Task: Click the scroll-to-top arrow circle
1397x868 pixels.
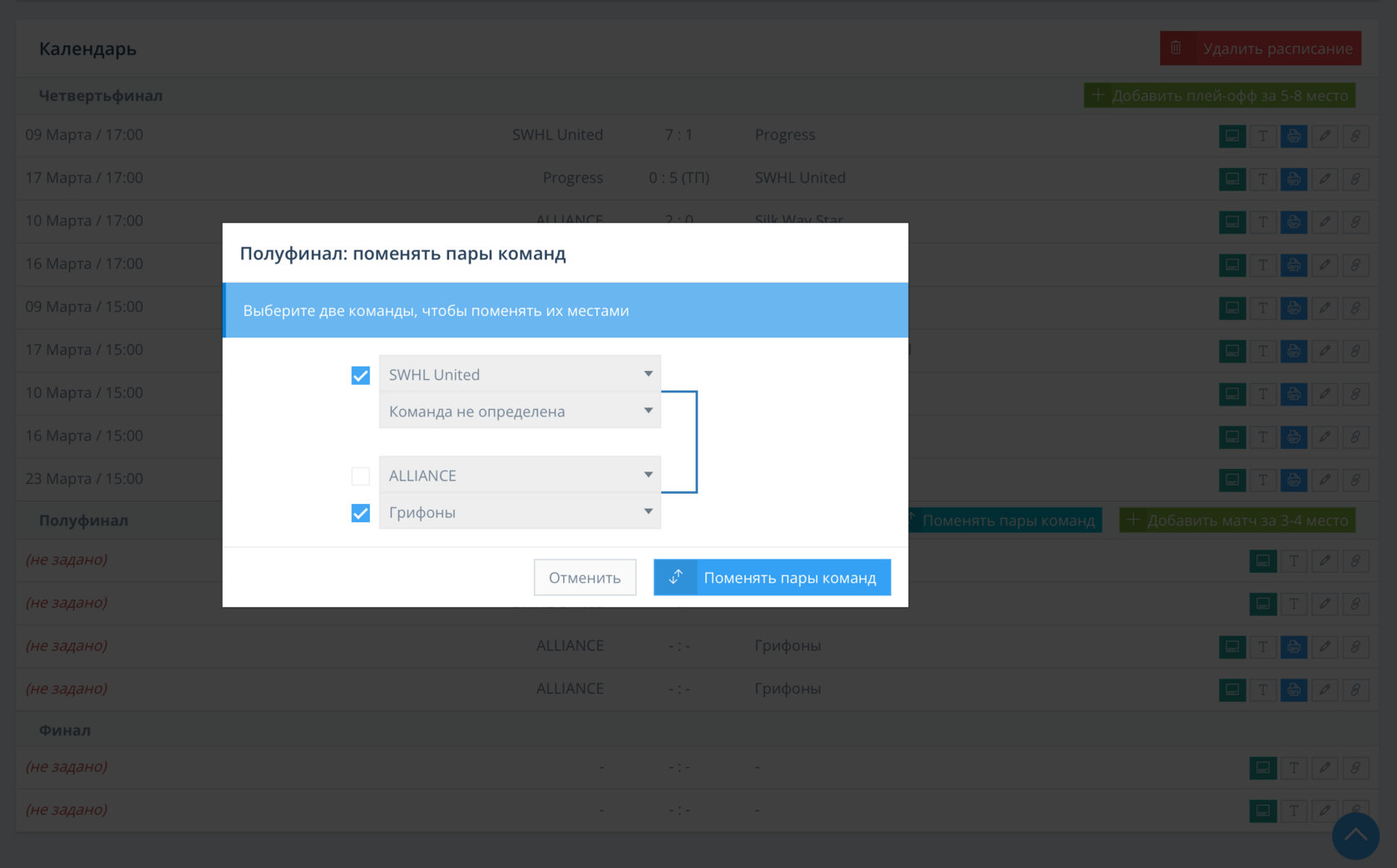Action: [1355, 836]
